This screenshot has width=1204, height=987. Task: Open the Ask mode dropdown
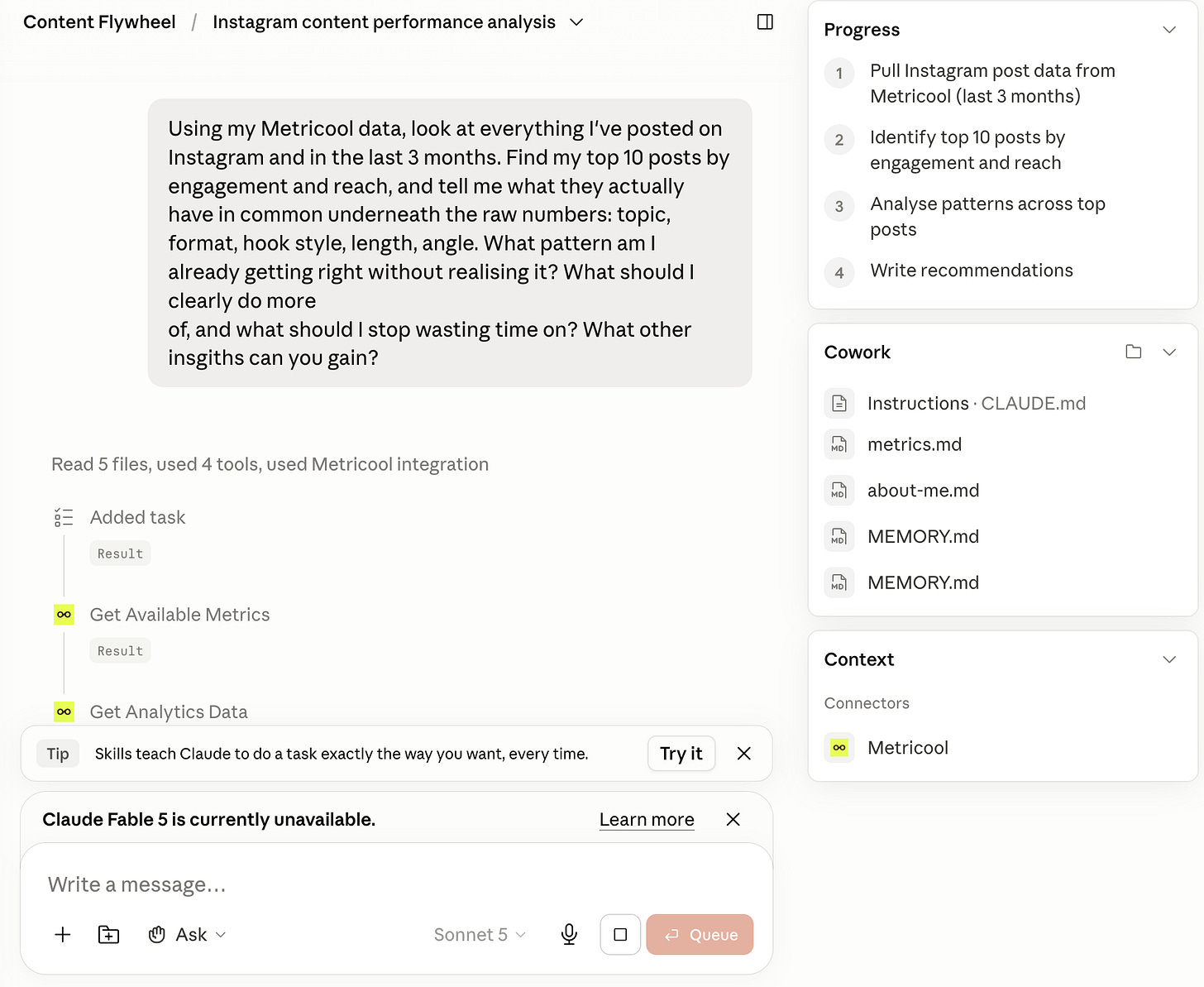pyautogui.click(x=188, y=935)
